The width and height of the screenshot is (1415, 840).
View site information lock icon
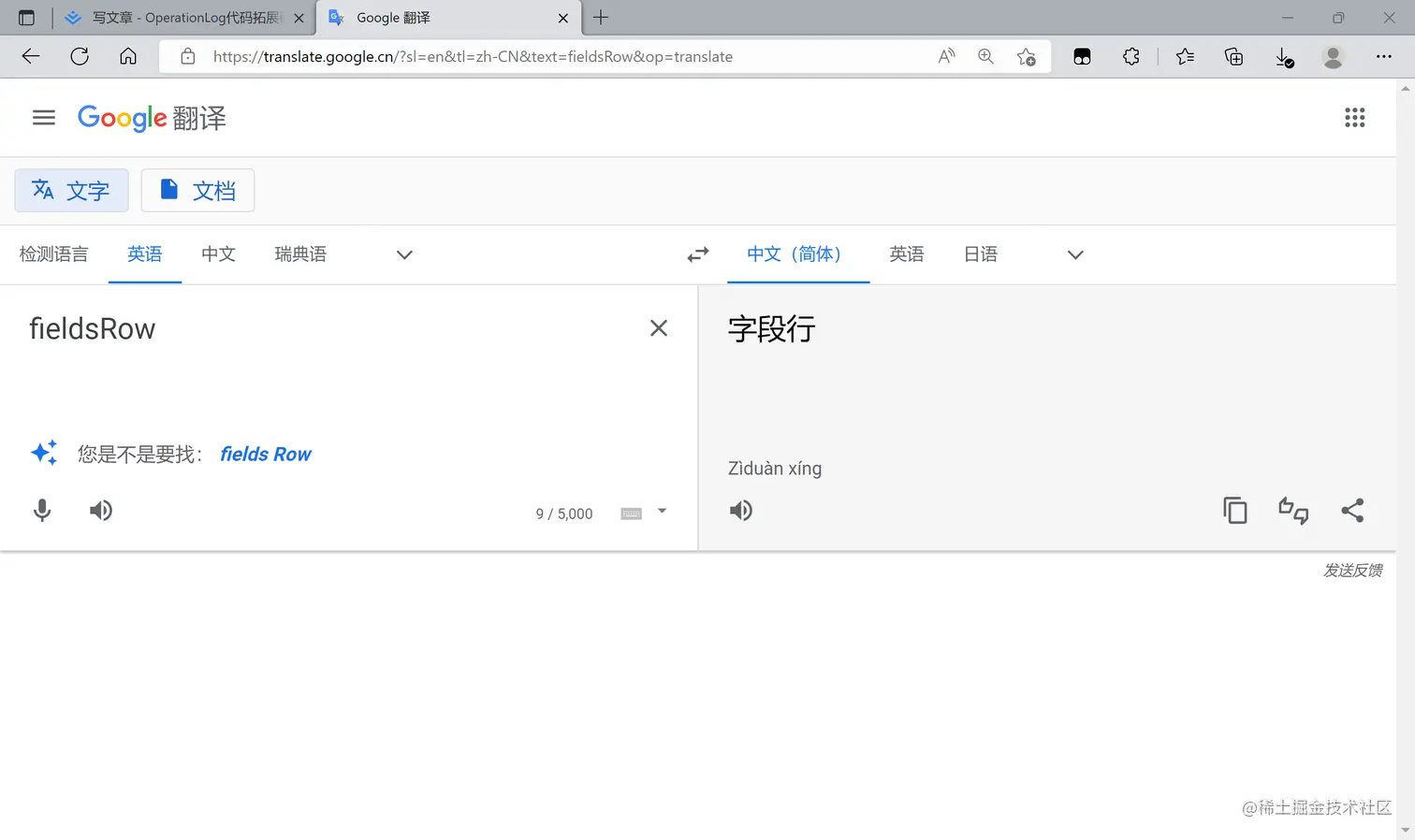188,56
